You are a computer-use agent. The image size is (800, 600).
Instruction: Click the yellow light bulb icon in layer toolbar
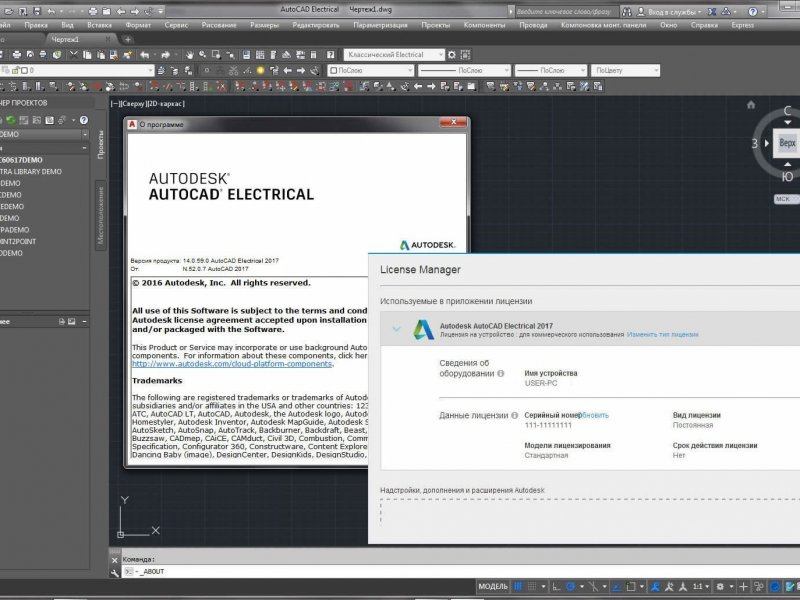coord(260,70)
